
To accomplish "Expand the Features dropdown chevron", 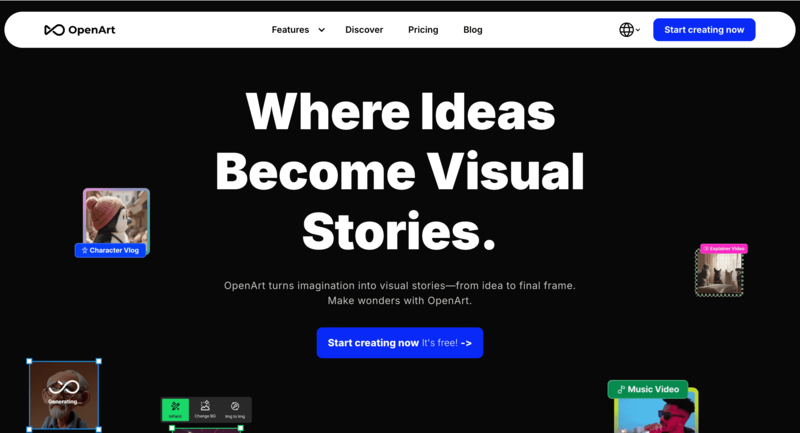I will 321,30.
